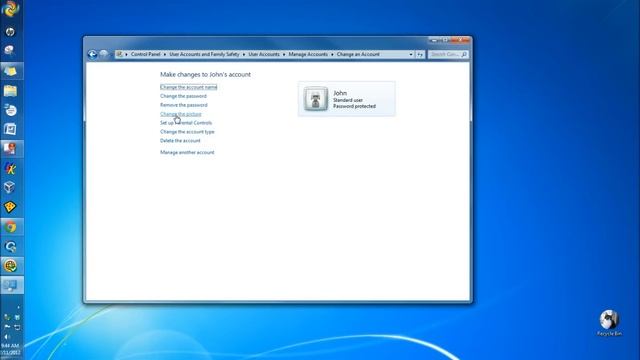This screenshot has width=640, height=360.
Task: Open the blue circular arrow icon in the taskbar
Action: pos(10,246)
